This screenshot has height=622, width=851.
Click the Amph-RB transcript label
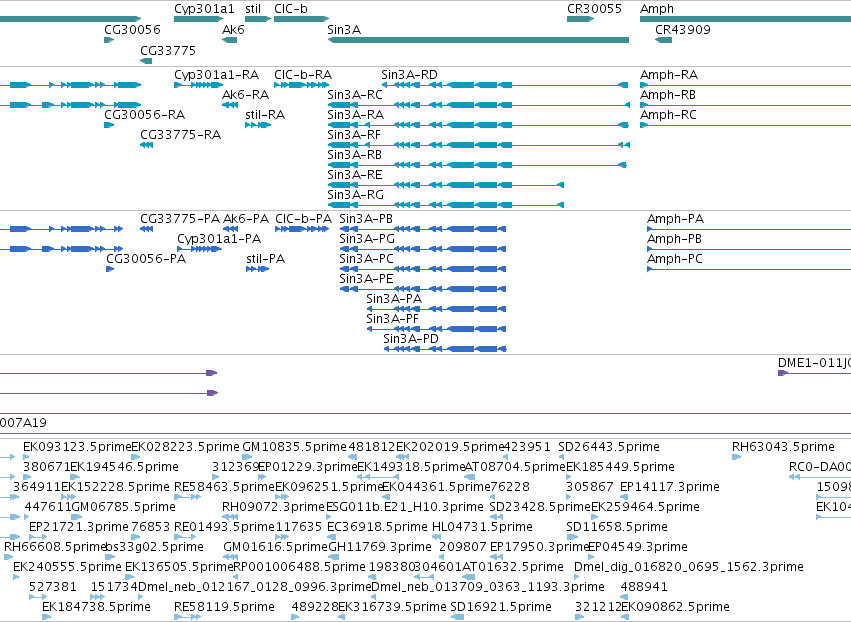[668, 94]
